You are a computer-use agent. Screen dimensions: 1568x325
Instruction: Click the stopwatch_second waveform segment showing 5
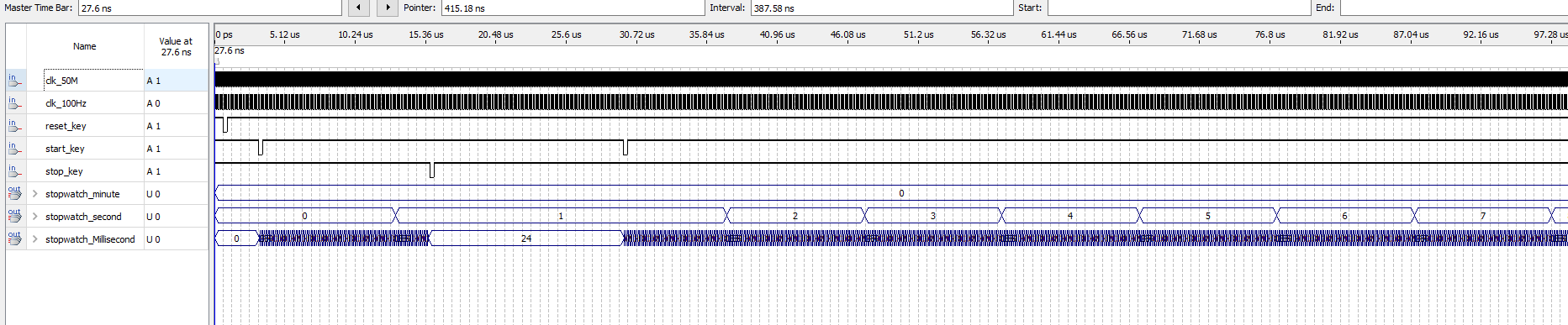click(x=1208, y=216)
